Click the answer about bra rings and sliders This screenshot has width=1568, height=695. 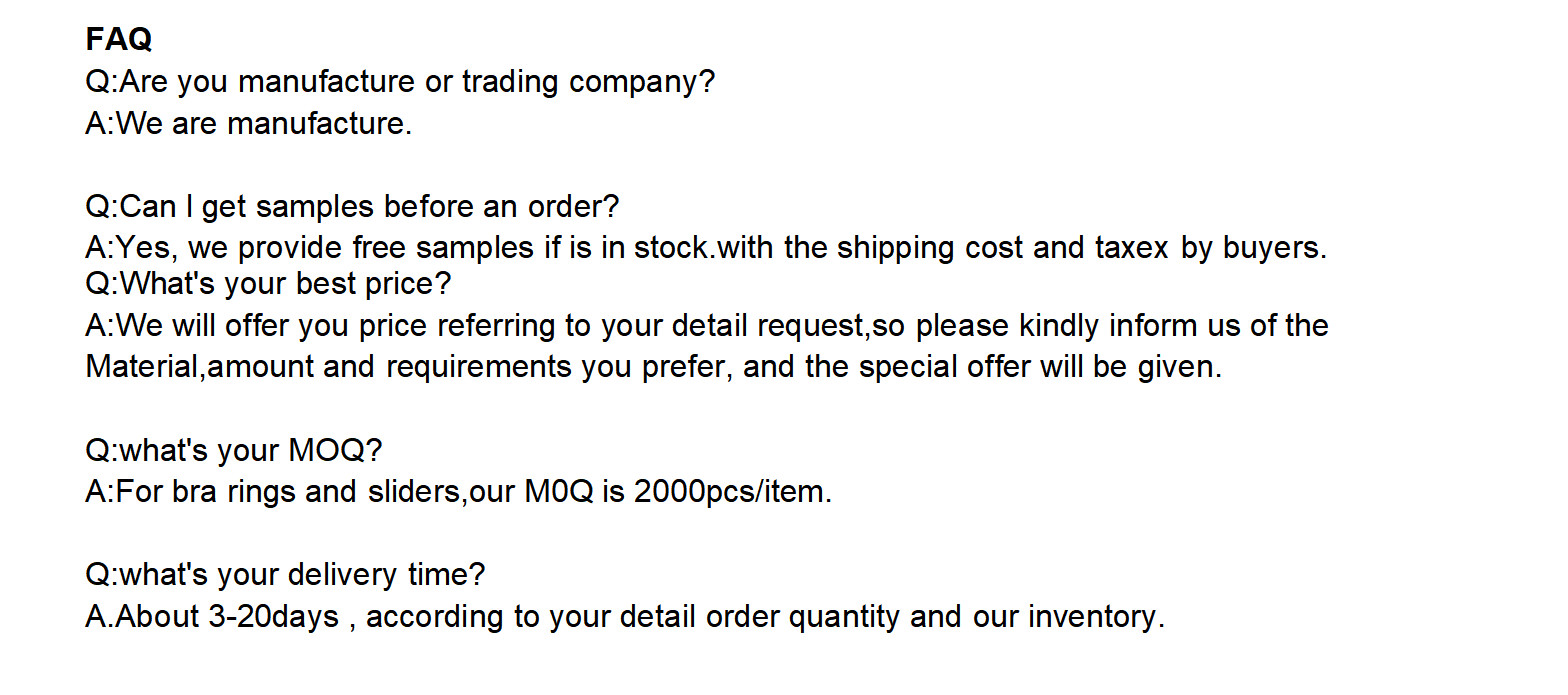[459, 492]
